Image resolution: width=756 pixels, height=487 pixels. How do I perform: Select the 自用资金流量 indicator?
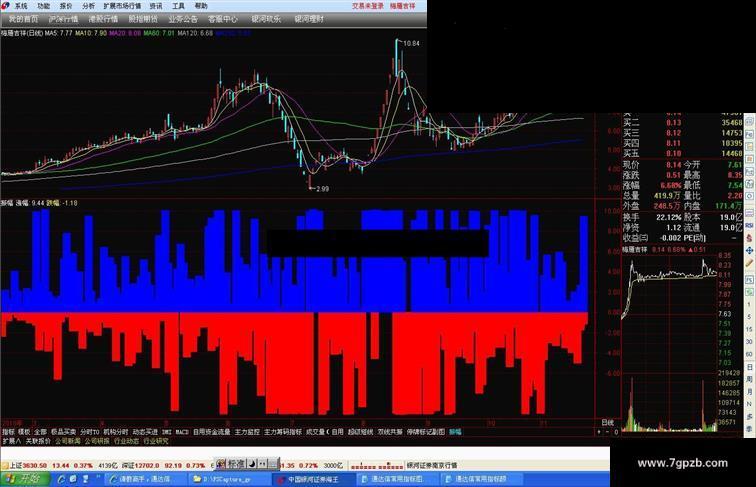[x=211, y=432]
